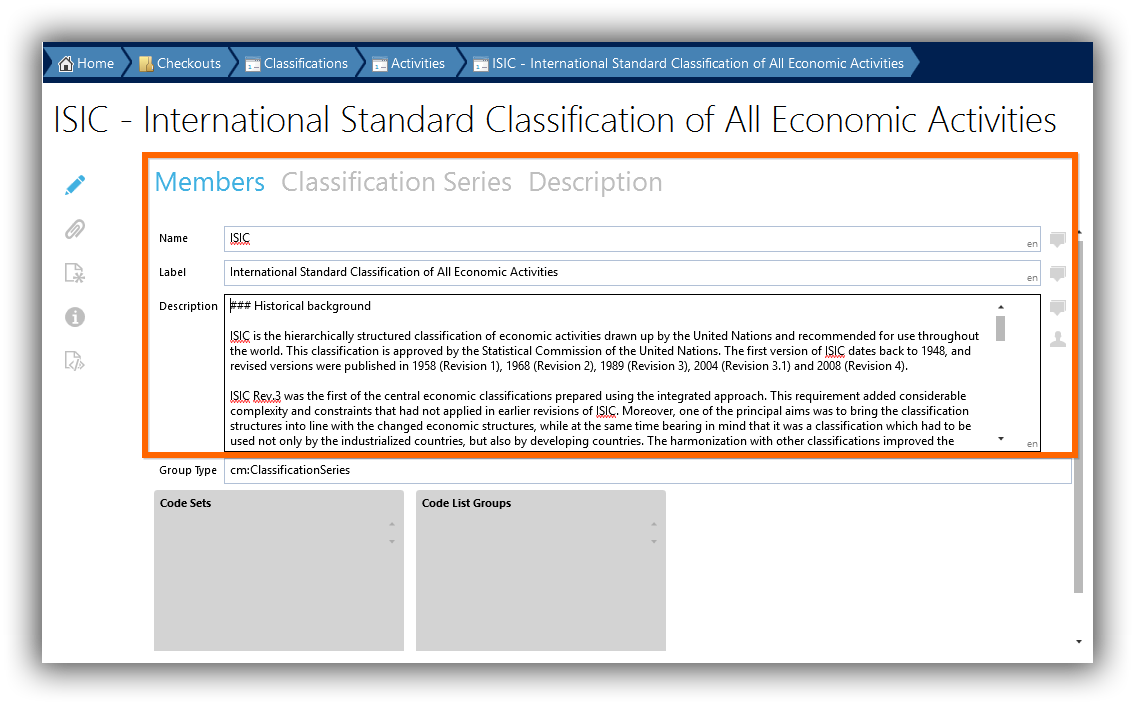This screenshot has width=1135, height=705.
Task: Click the Description scrollbar down arrow
Action: click(x=1000, y=439)
